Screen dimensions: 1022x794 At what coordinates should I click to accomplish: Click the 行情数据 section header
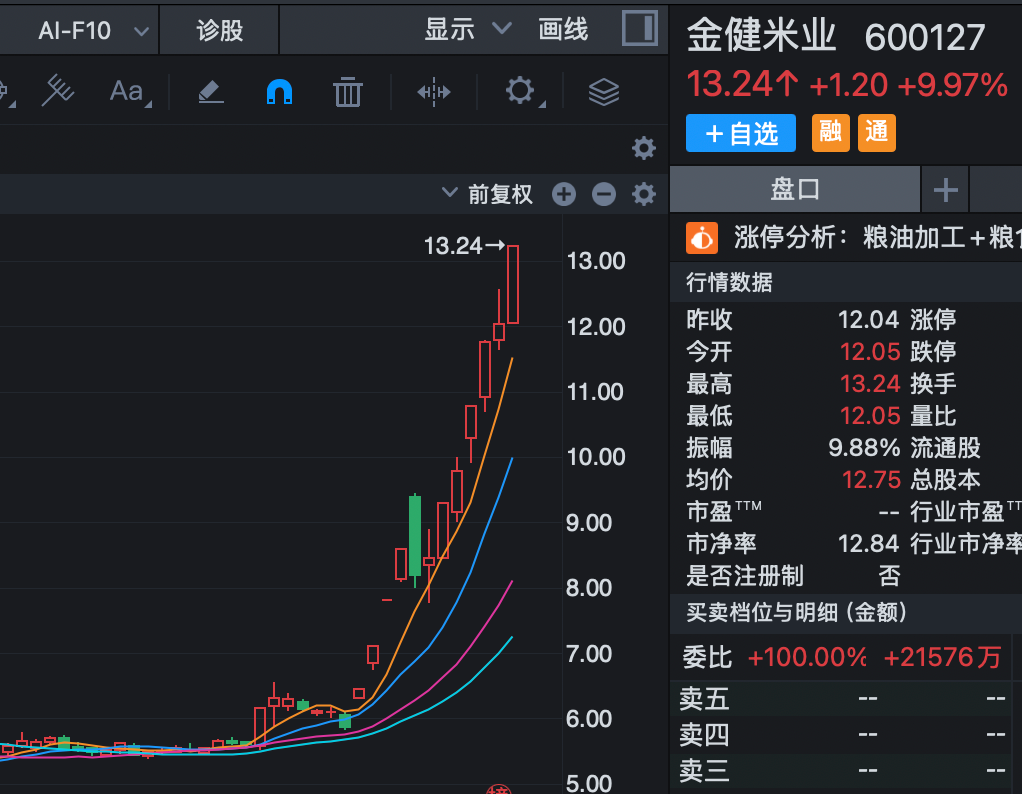pyautogui.click(x=729, y=282)
